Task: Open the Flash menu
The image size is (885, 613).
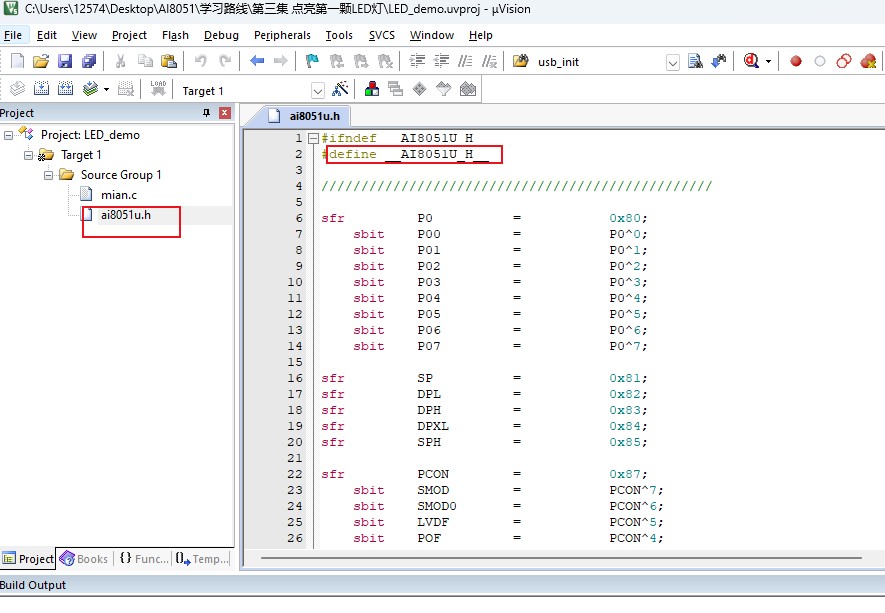Action: 175,35
